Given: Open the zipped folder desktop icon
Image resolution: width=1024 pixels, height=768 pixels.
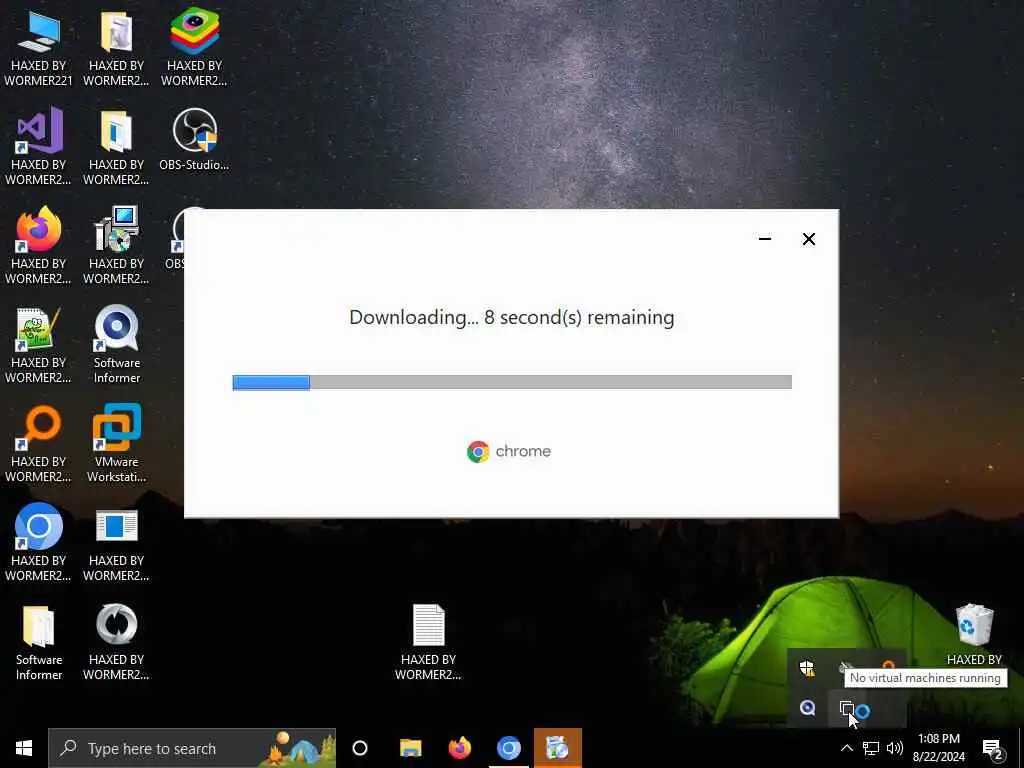Looking at the screenshot, I should [x=116, y=31].
